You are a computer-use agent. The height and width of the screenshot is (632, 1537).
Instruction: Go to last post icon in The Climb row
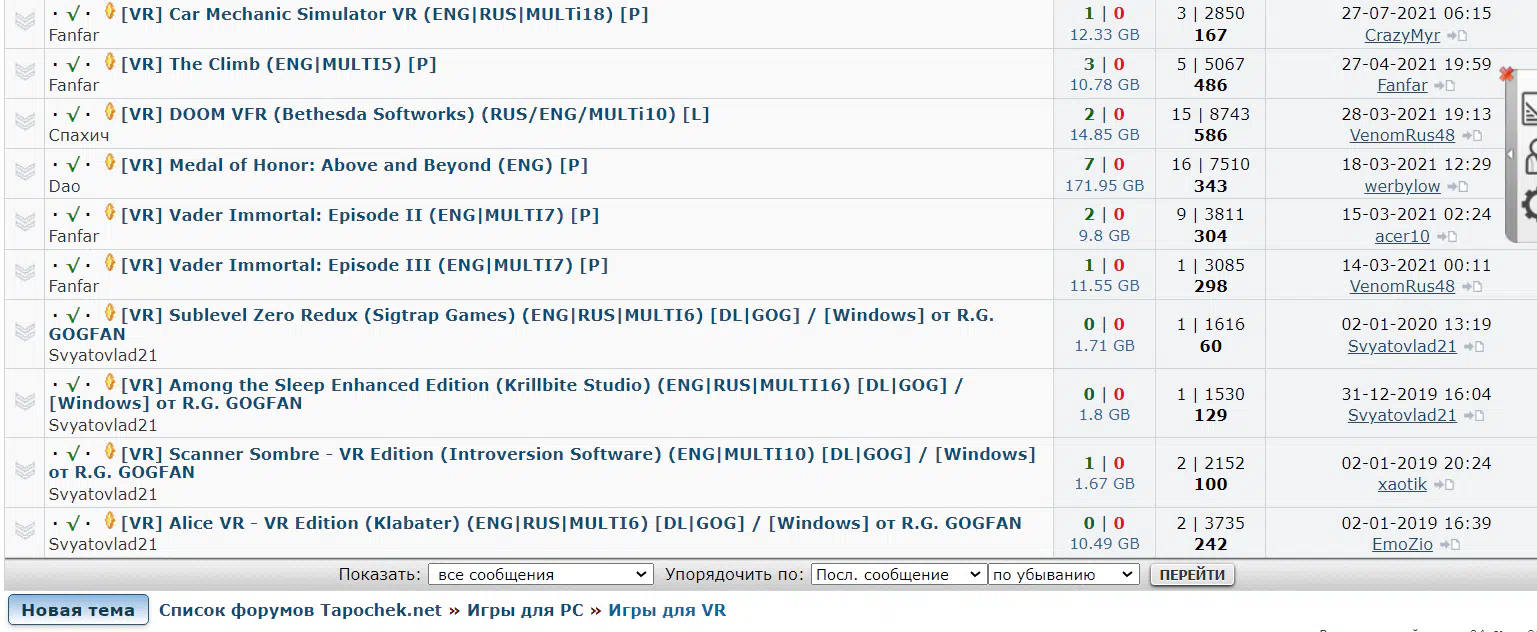tap(1444, 86)
